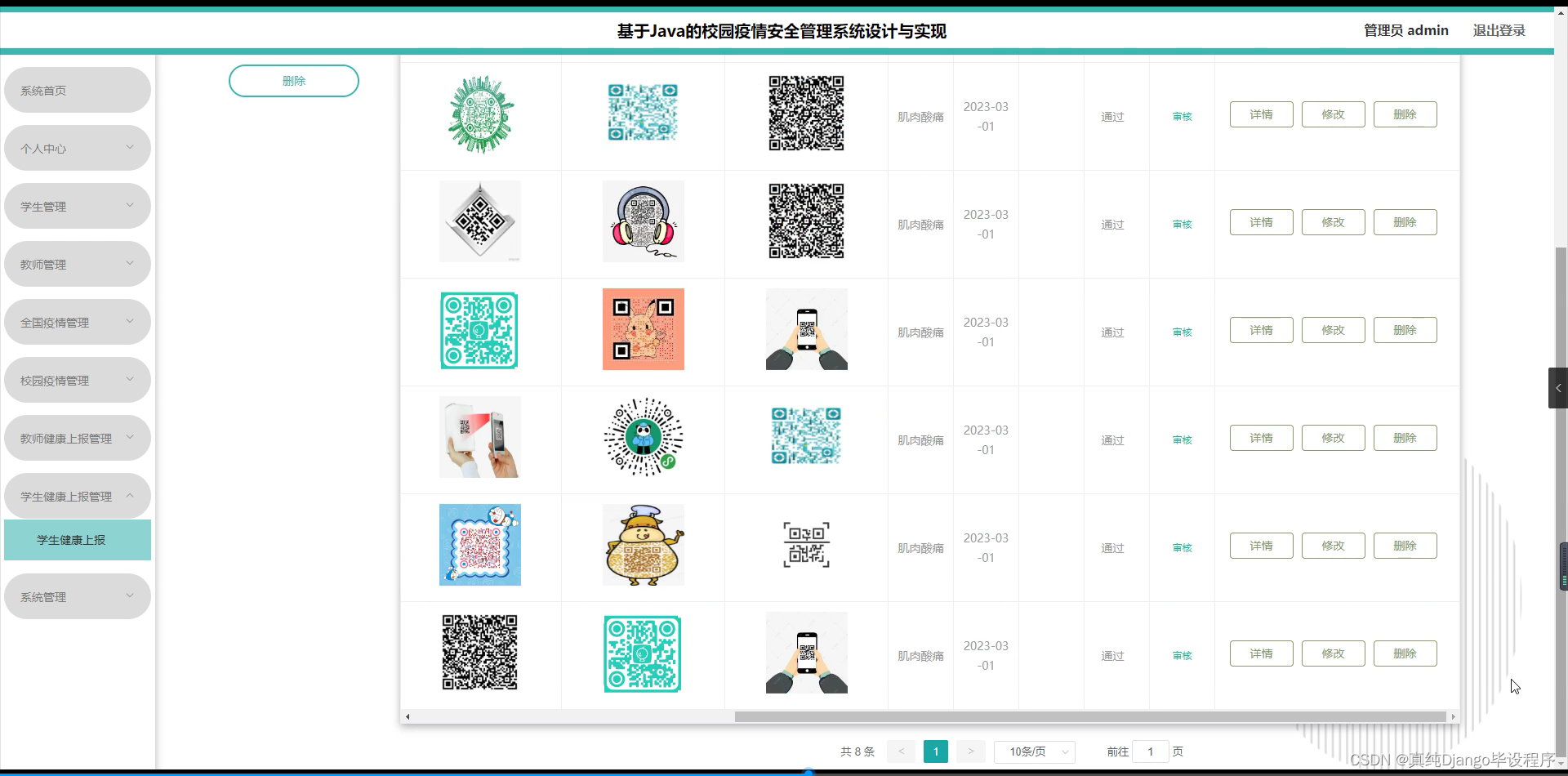Expand the 系统管理 menu chevron
This screenshot has height=776, width=1568.
130,595
